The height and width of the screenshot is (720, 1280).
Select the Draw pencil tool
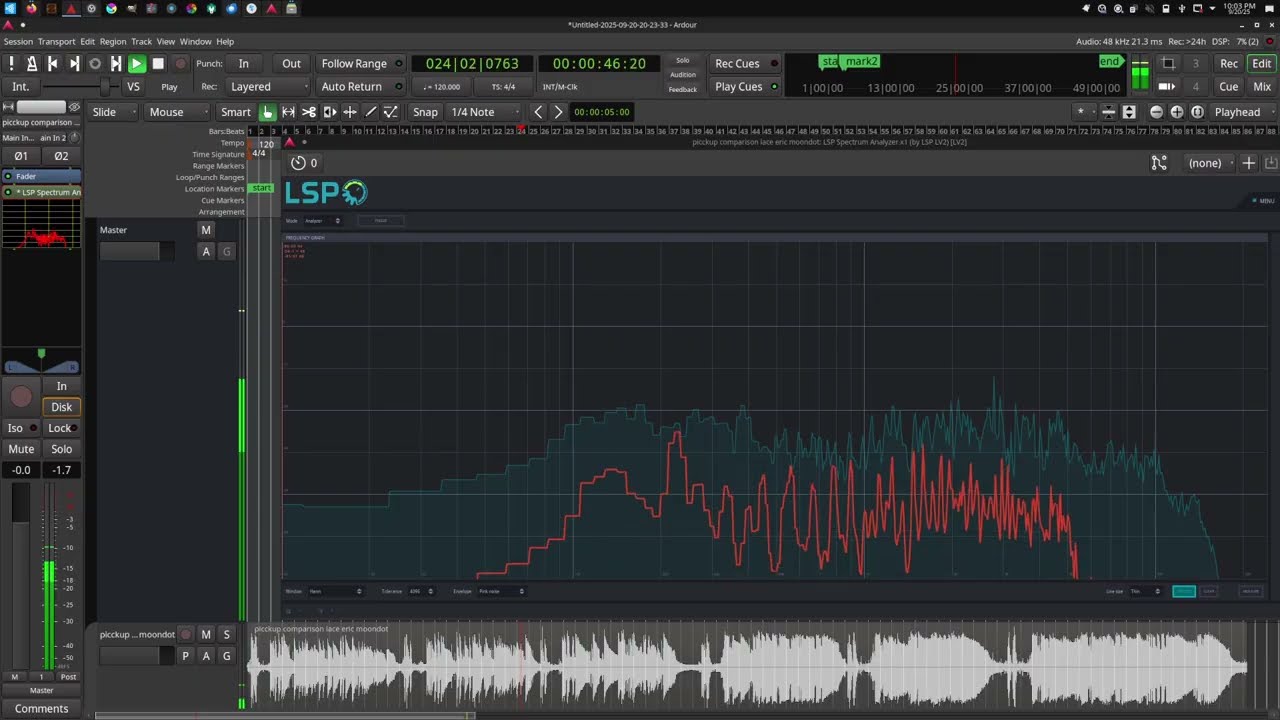click(370, 112)
